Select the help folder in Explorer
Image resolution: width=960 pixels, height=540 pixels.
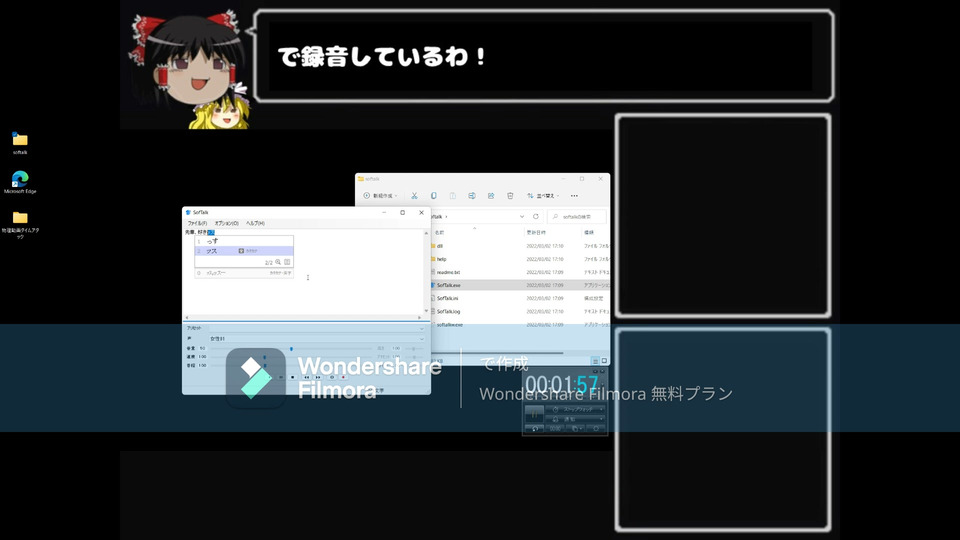441,259
